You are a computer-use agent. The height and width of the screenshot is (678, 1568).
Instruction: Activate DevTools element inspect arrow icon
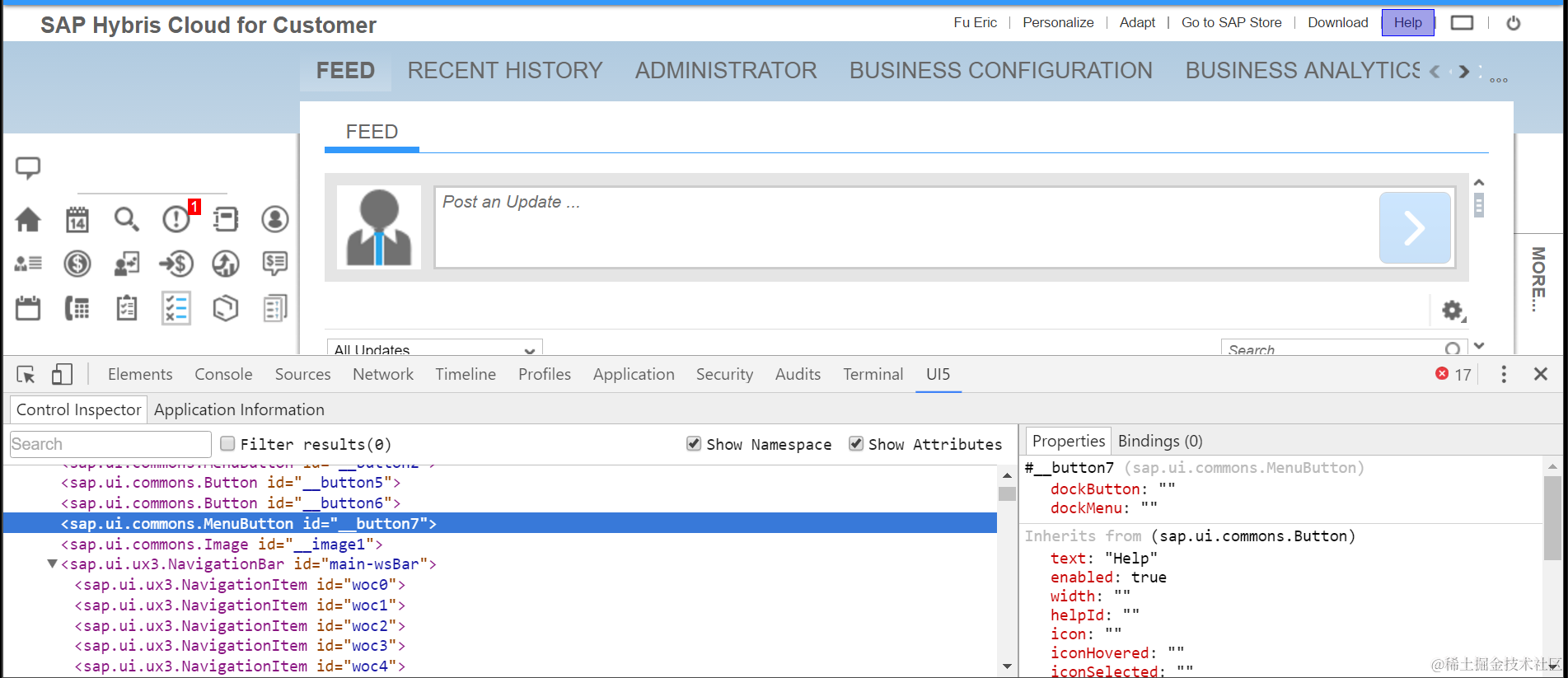tap(26, 375)
